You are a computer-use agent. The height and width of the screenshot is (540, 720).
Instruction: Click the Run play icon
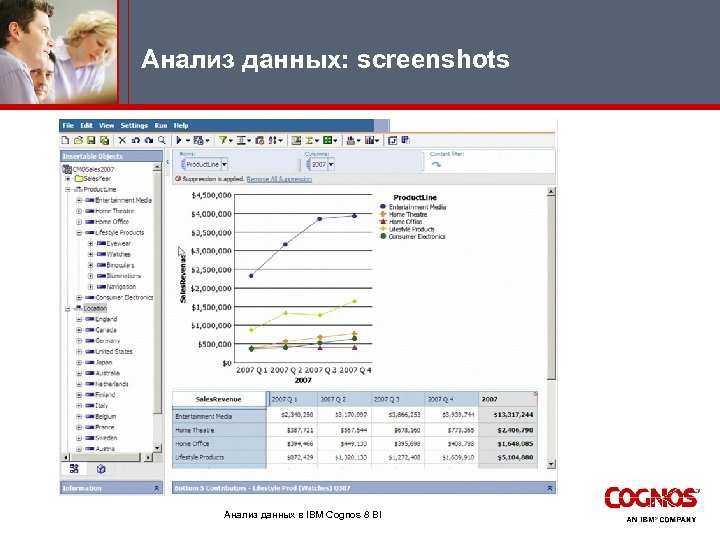[179, 140]
